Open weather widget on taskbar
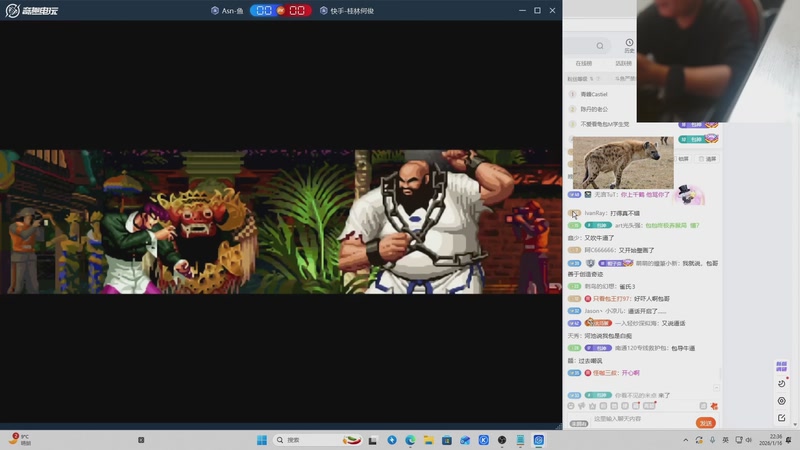The height and width of the screenshot is (450, 800). (20, 440)
